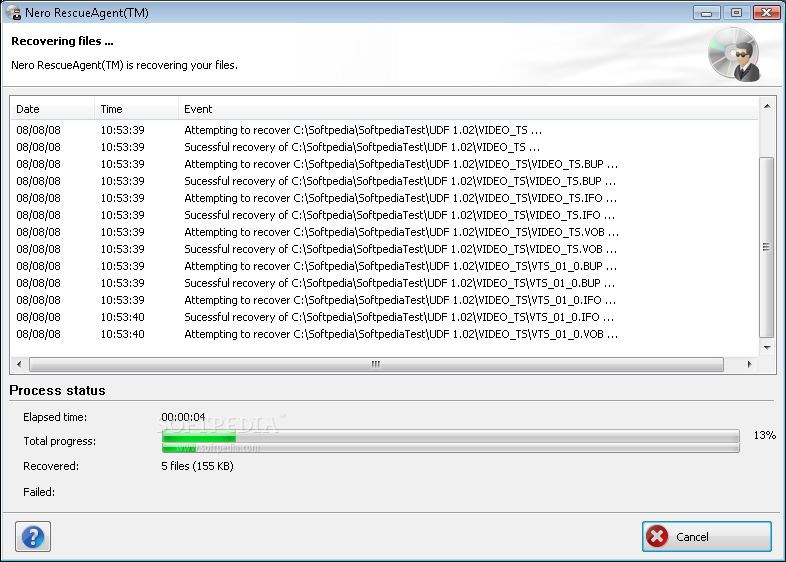Click the "Total progress:" label
This screenshot has height=562, width=786.
(60, 441)
